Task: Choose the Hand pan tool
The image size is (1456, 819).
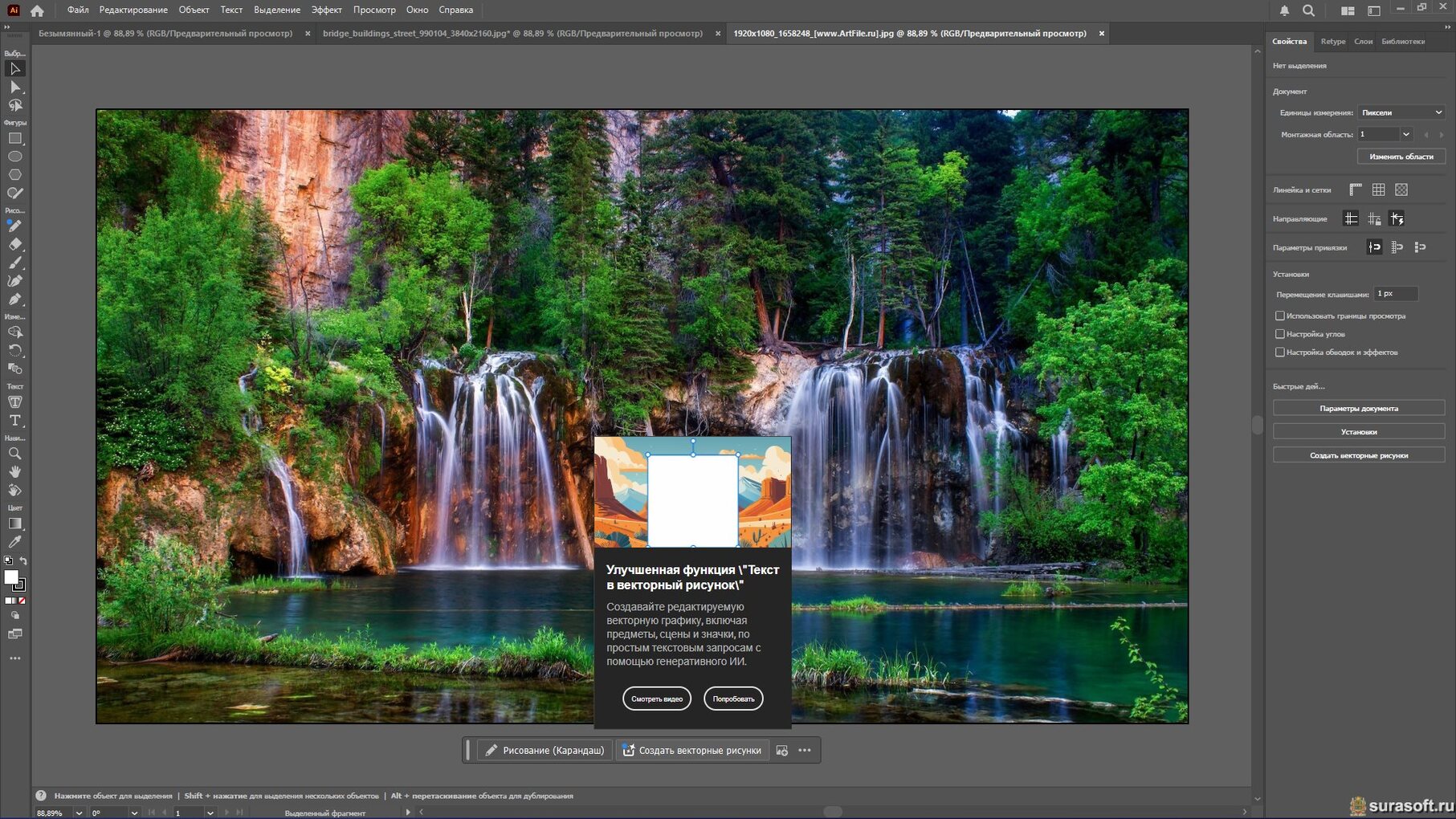Action: 14,472
